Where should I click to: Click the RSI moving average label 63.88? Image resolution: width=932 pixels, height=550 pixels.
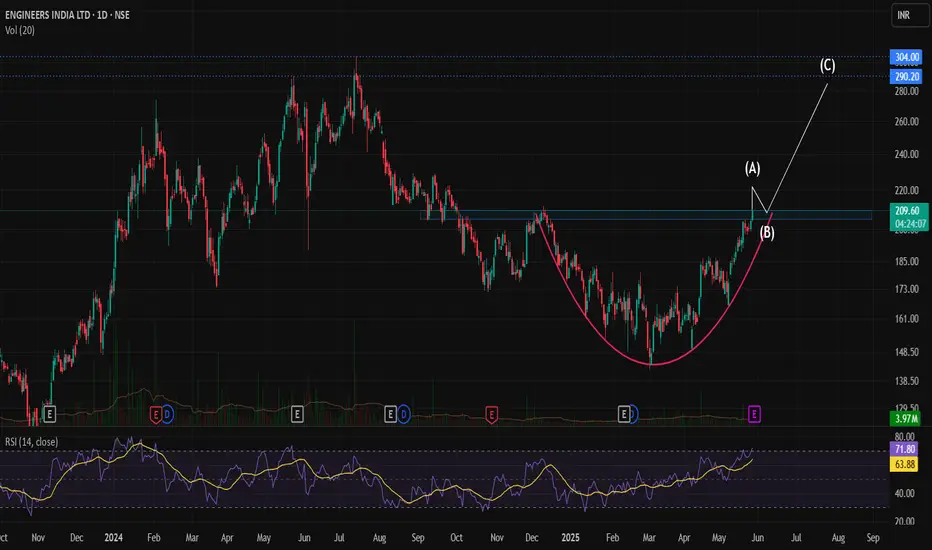click(x=904, y=464)
